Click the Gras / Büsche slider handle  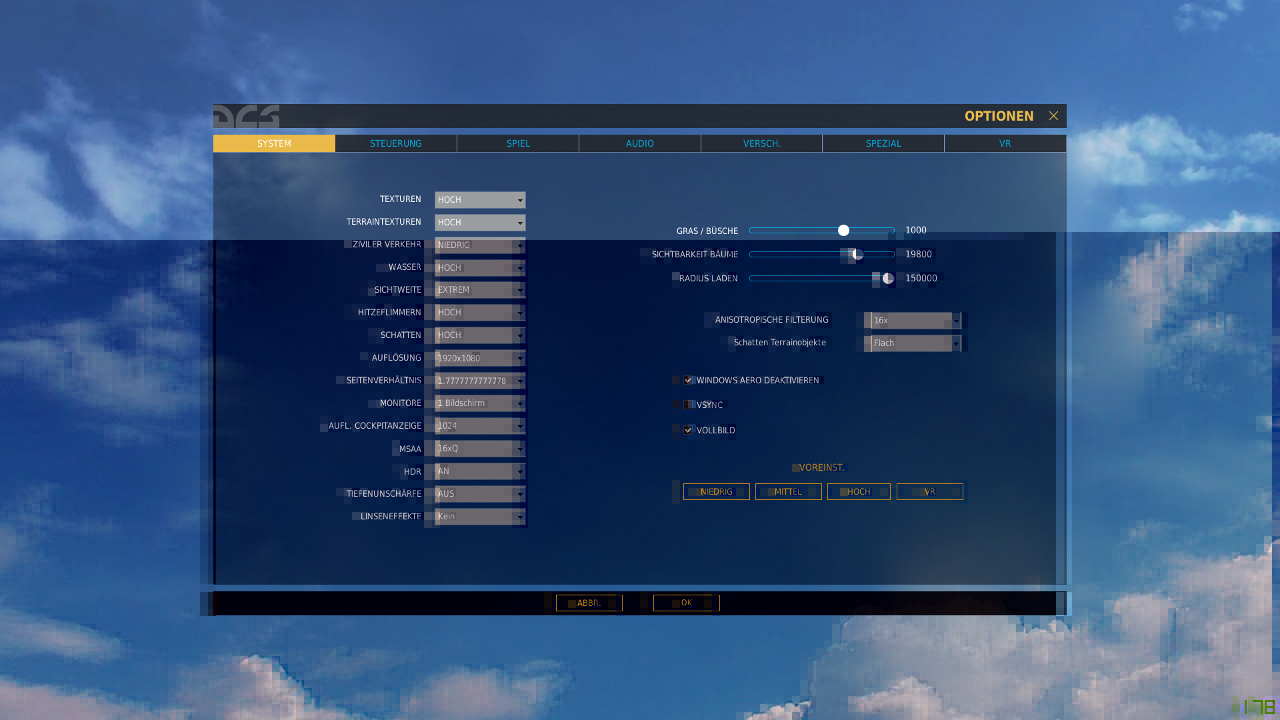pyautogui.click(x=843, y=230)
